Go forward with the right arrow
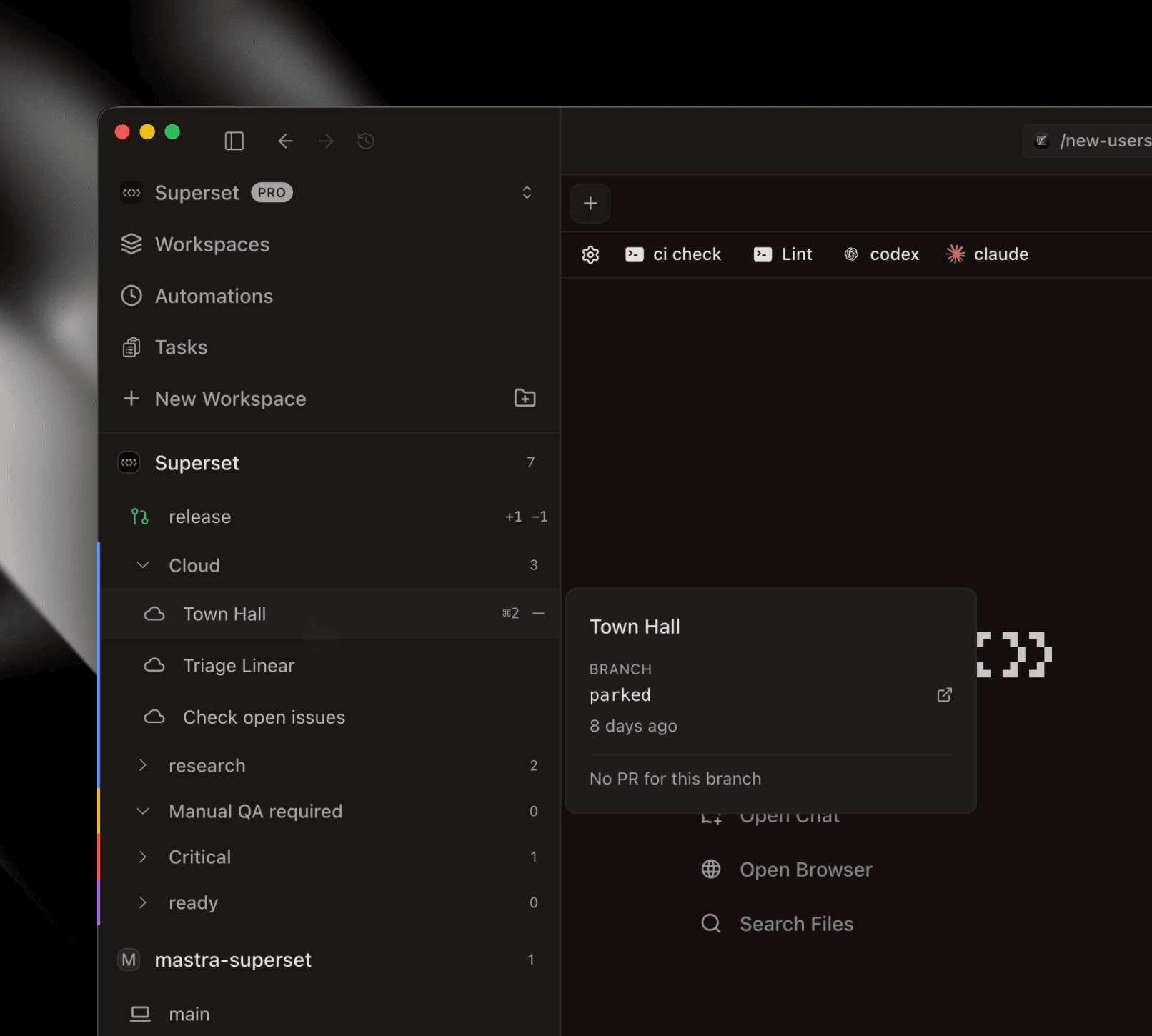 pos(326,141)
